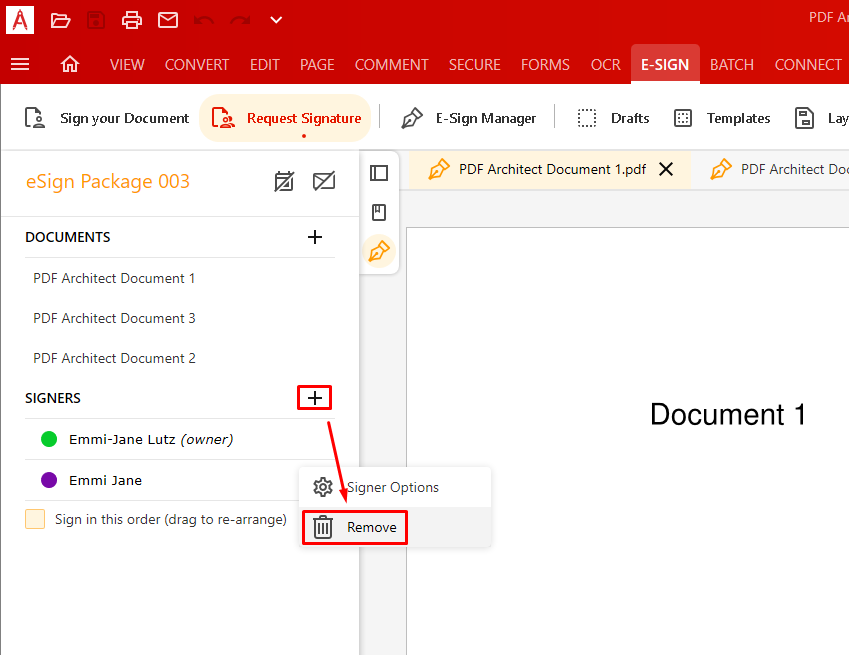
Task: Click the save layout icon in toolbar
Action: (x=804, y=118)
